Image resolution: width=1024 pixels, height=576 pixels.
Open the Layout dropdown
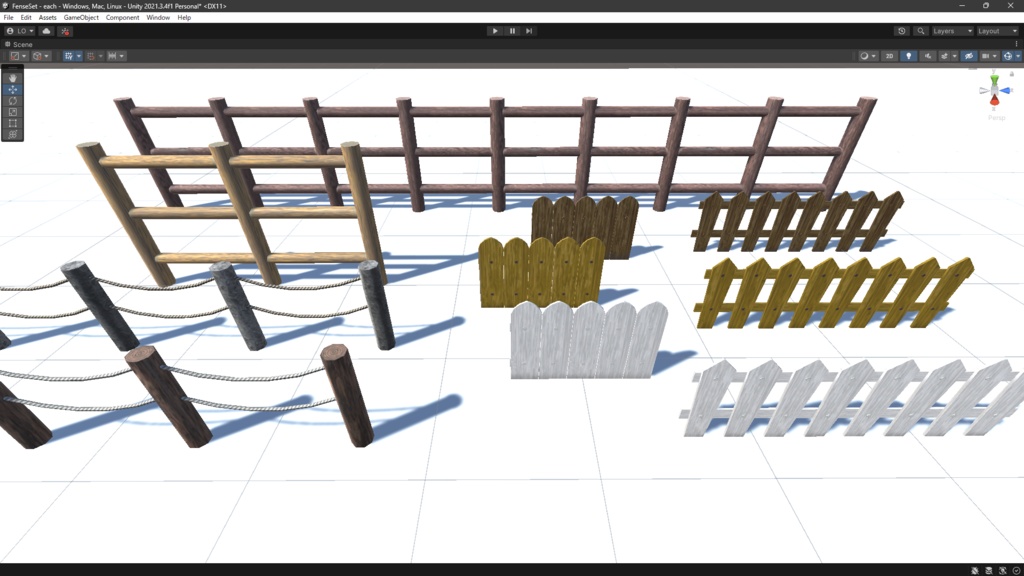997,31
